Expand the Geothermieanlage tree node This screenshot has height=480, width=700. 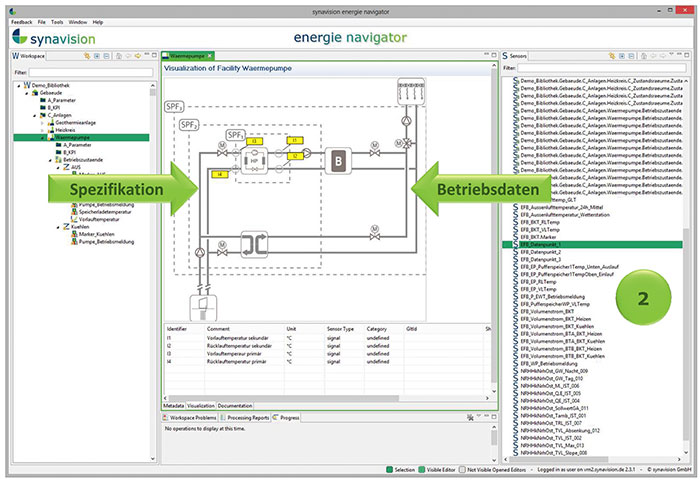click(42, 123)
